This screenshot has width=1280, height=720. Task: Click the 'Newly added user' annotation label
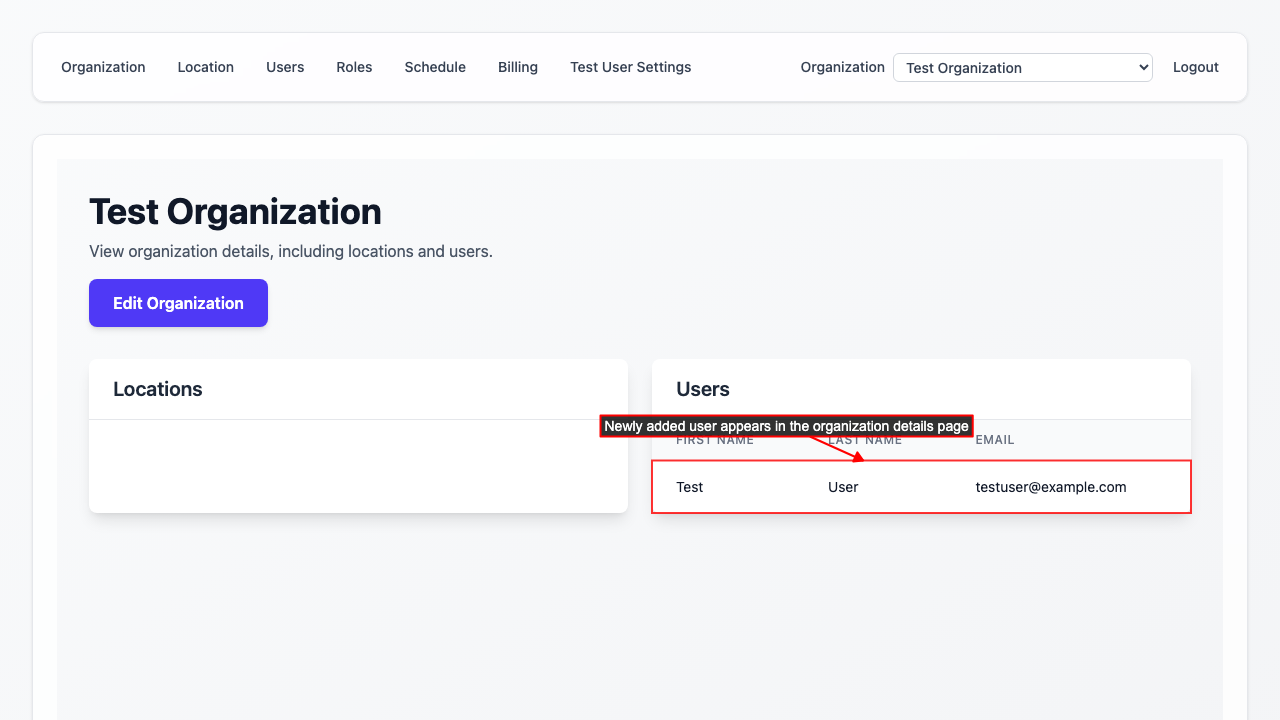[x=786, y=426]
